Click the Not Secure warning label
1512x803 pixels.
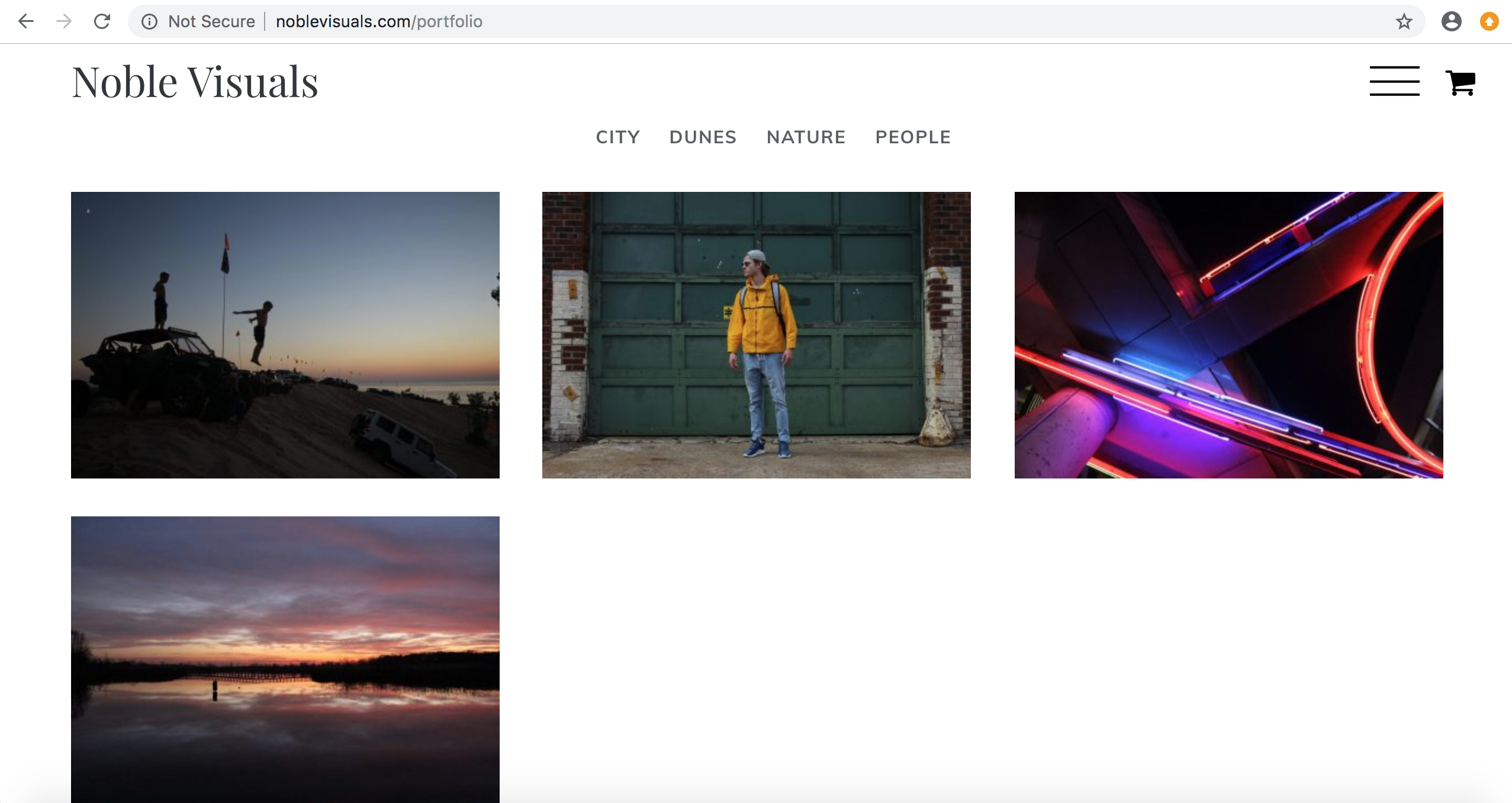[x=211, y=21]
